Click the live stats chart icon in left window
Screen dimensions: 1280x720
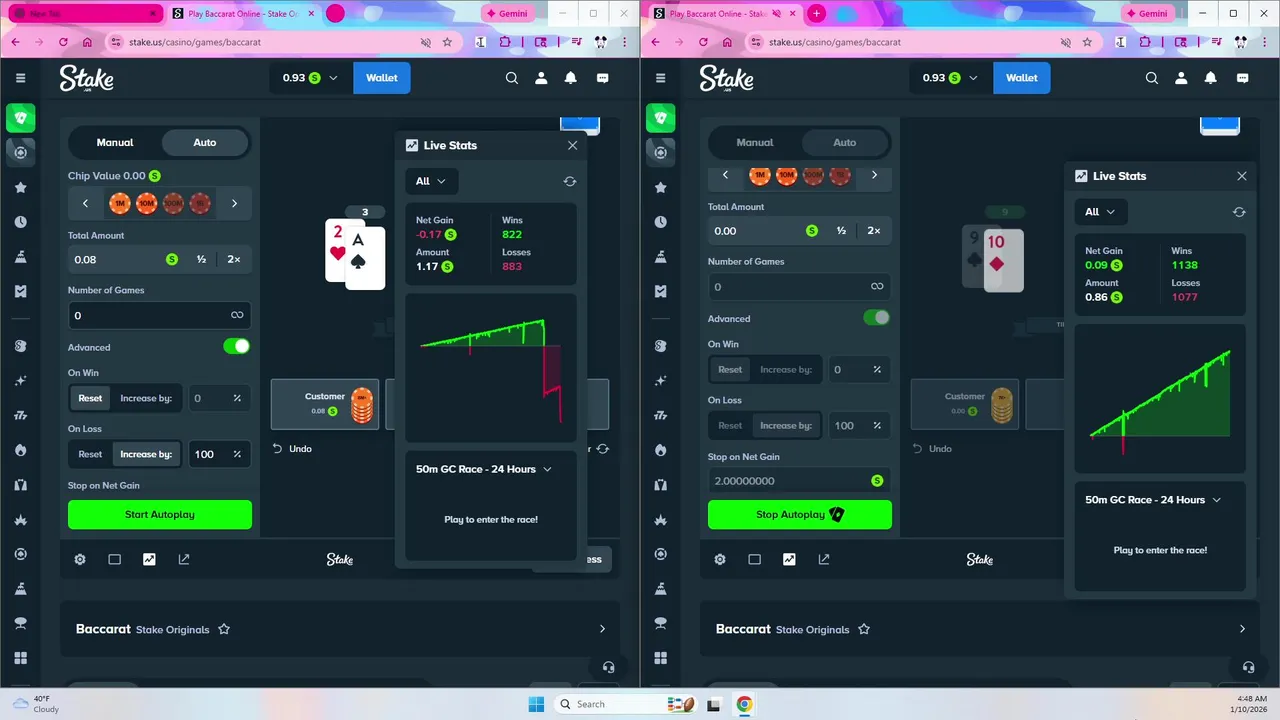click(x=149, y=560)
